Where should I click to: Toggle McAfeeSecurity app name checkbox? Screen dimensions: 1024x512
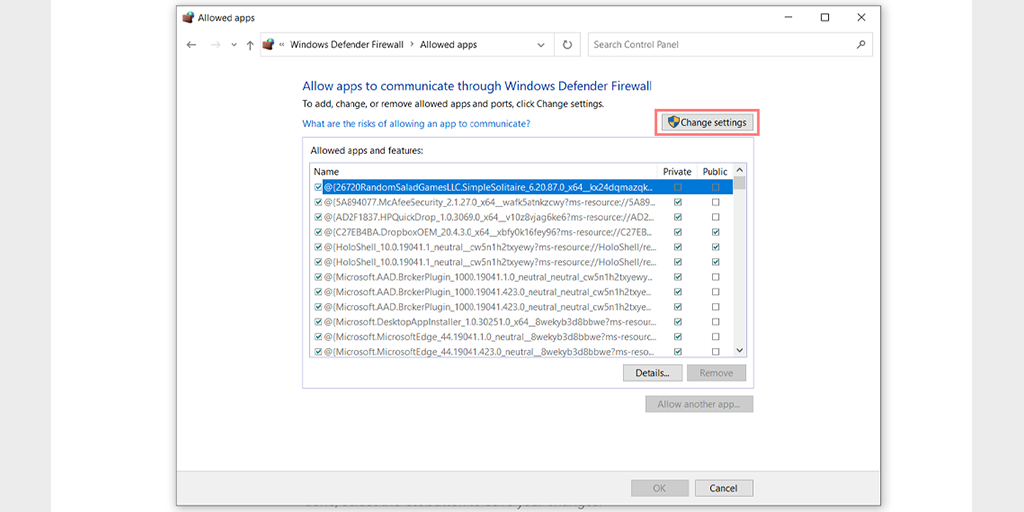318,202
